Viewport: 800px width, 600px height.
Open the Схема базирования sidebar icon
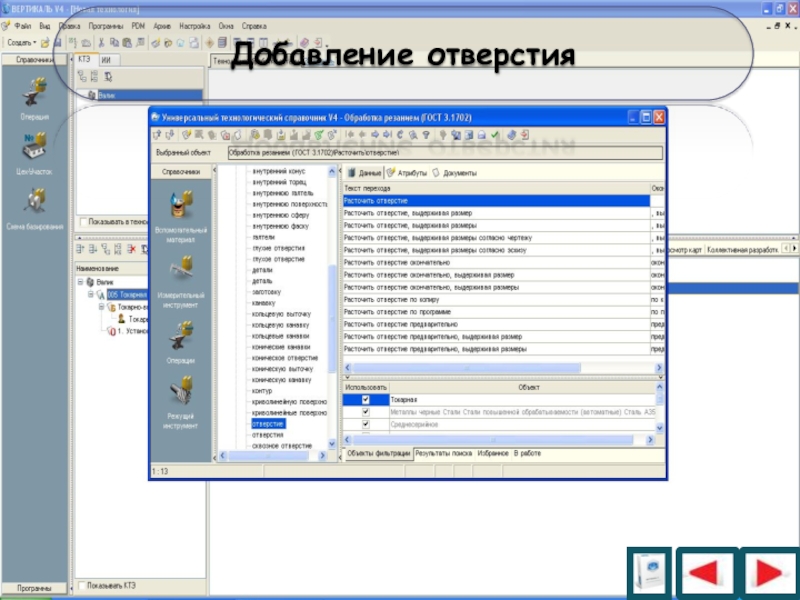34,201
